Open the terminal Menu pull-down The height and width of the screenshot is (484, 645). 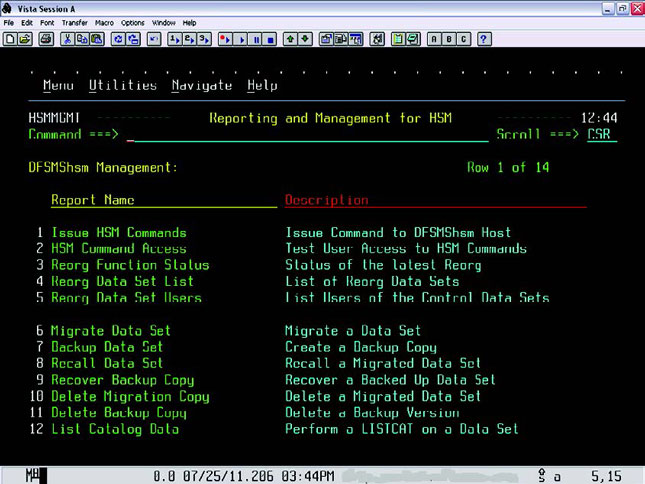[58, 86]
